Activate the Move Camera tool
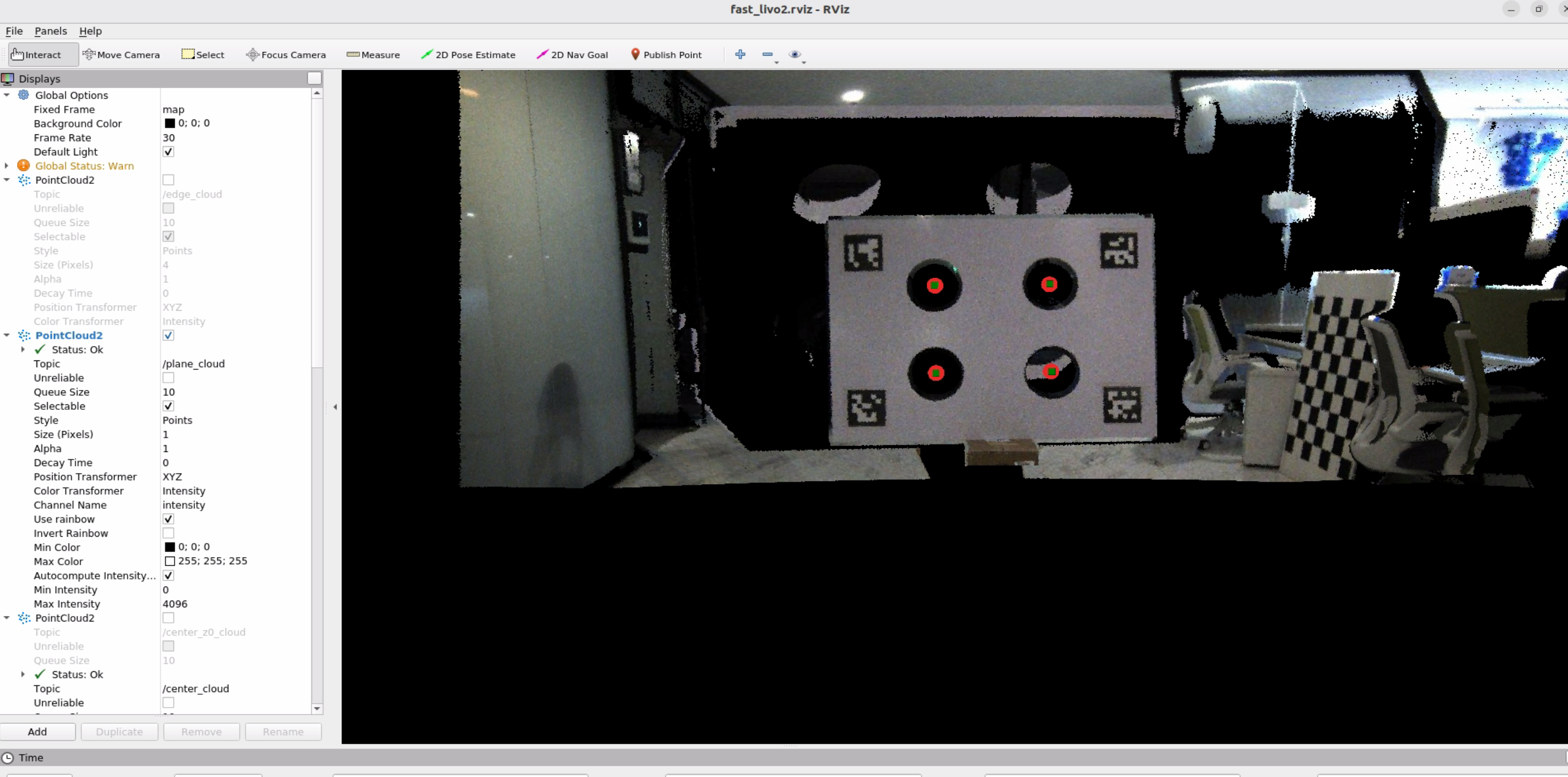1568x777 pixels. click(x=121, y=54)
